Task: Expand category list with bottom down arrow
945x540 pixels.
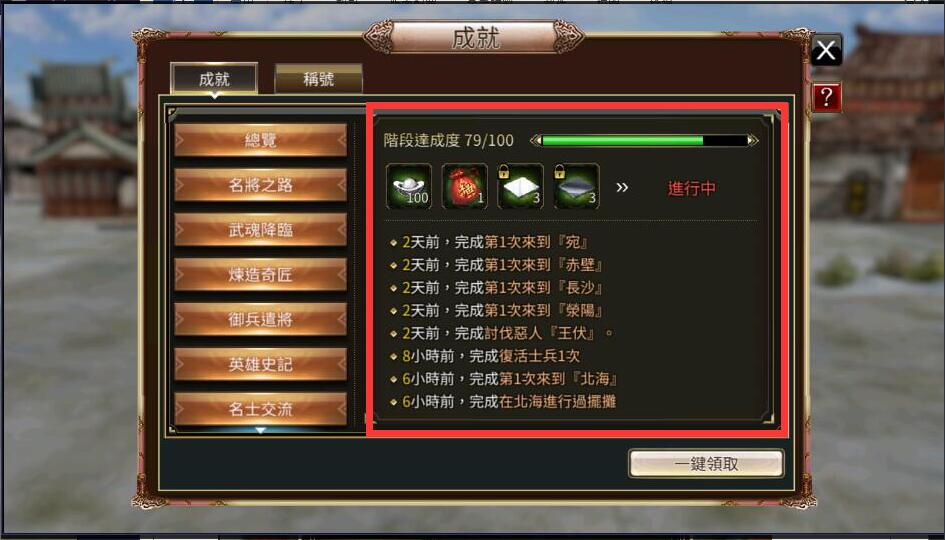Action: coord(260,430)
